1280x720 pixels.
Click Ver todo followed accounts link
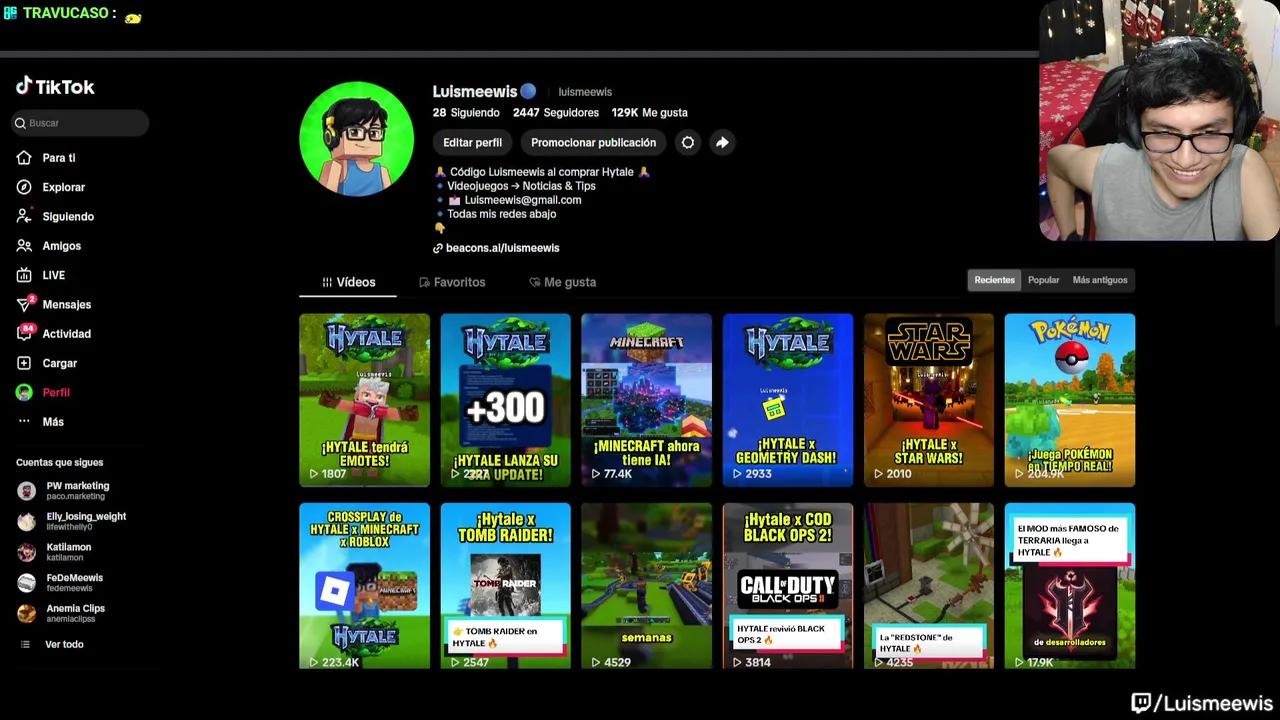click(x=64, y=644)
